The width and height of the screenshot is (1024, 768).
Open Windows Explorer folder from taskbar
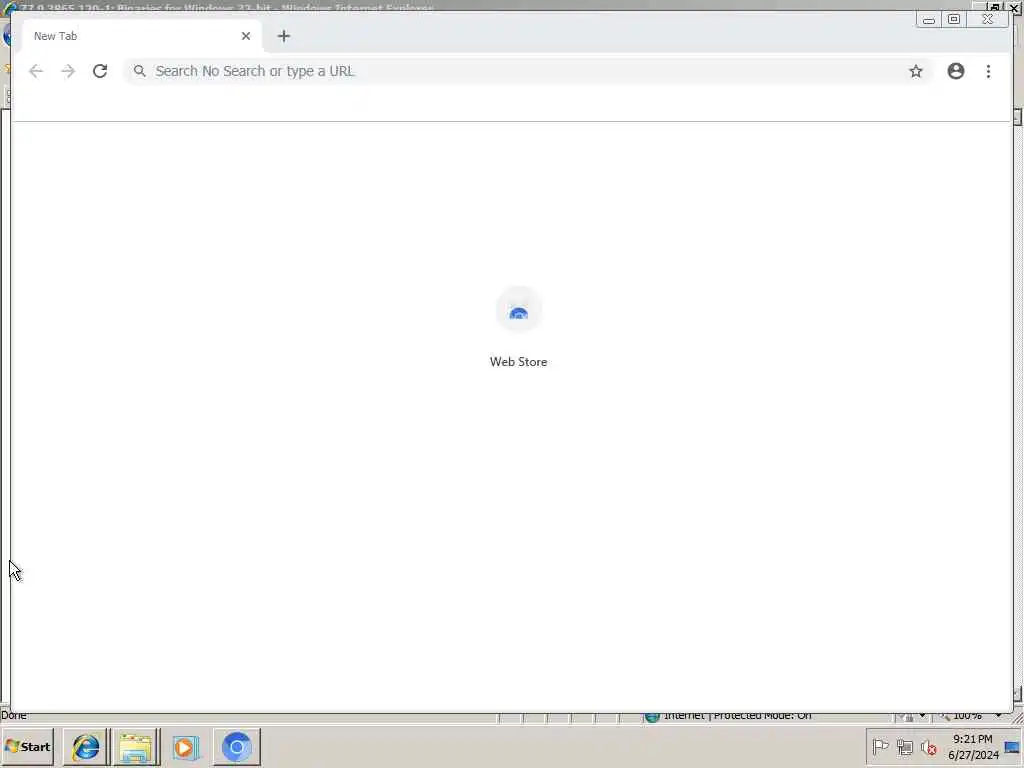pos(136,746)
